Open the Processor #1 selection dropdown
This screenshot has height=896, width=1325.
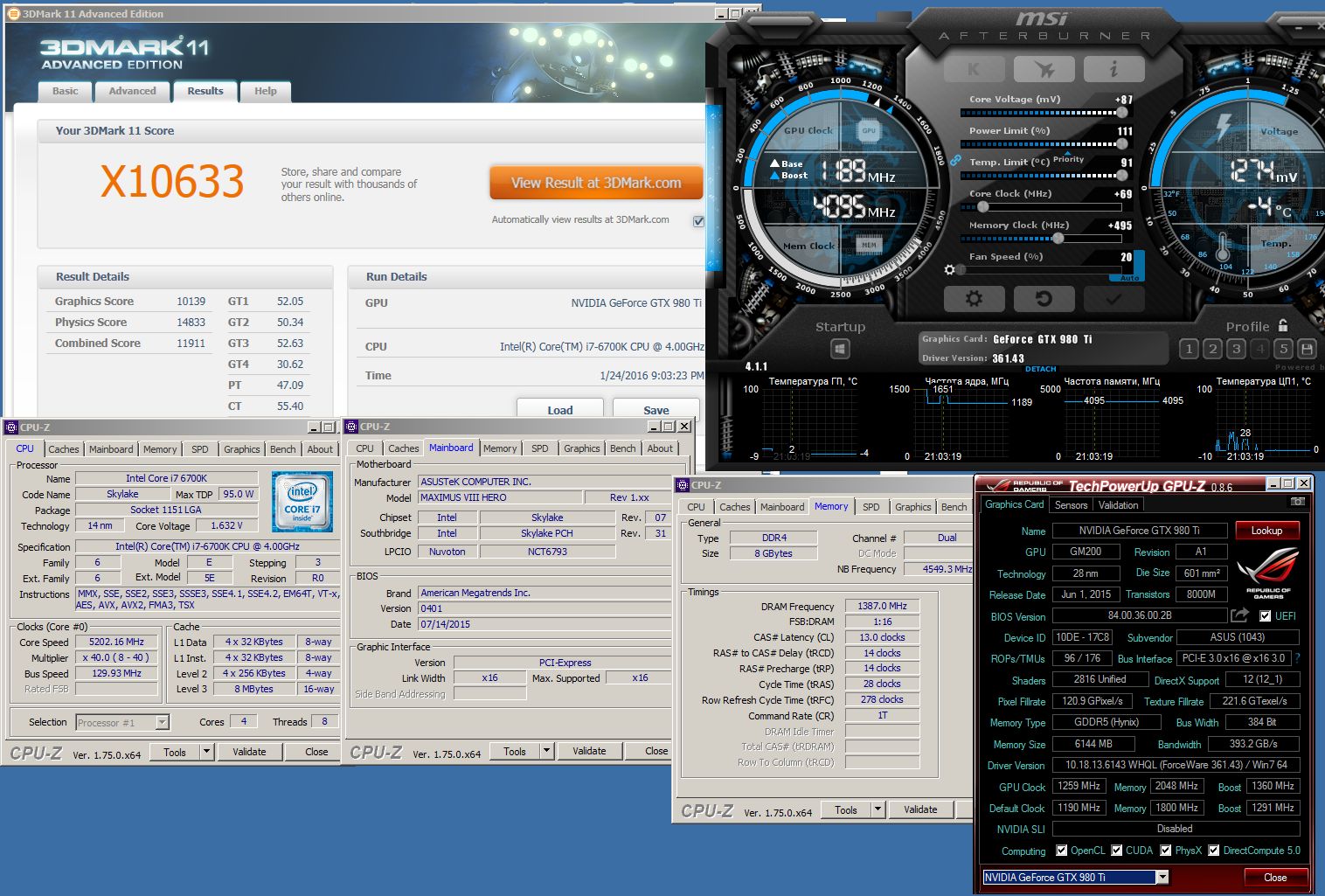(x=162, y=722)
